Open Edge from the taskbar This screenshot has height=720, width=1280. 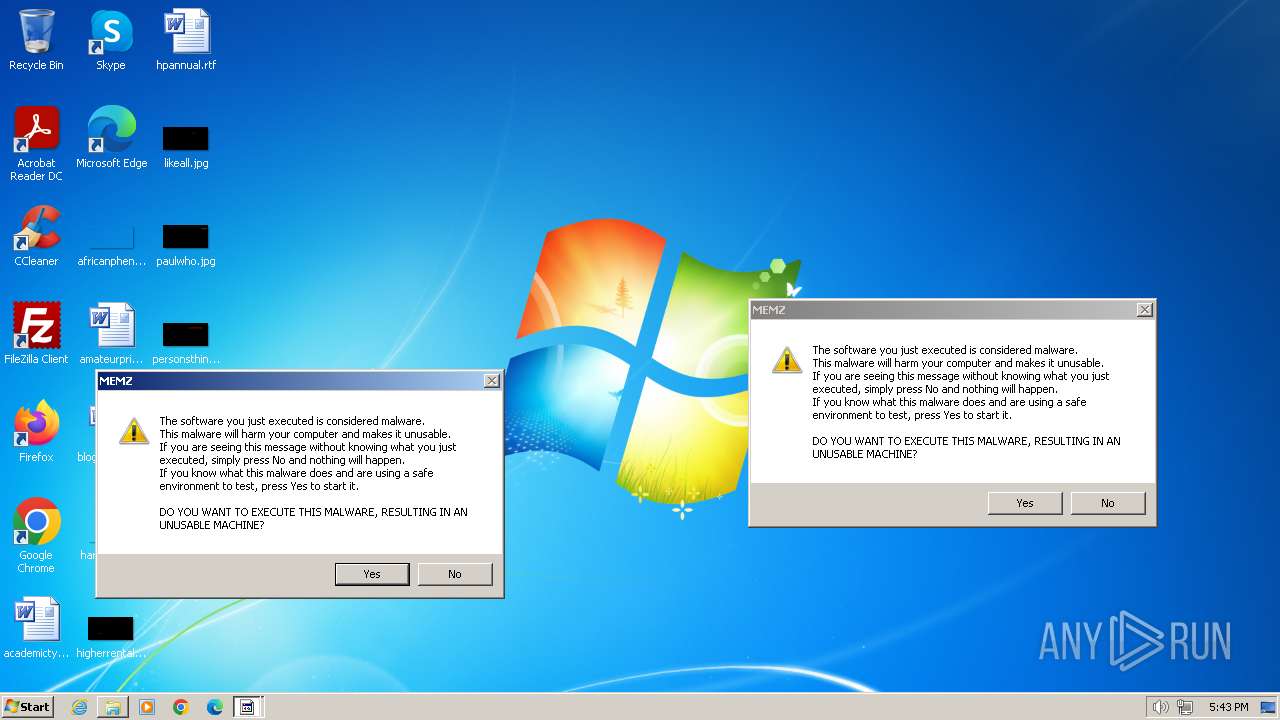pos(215,707)
